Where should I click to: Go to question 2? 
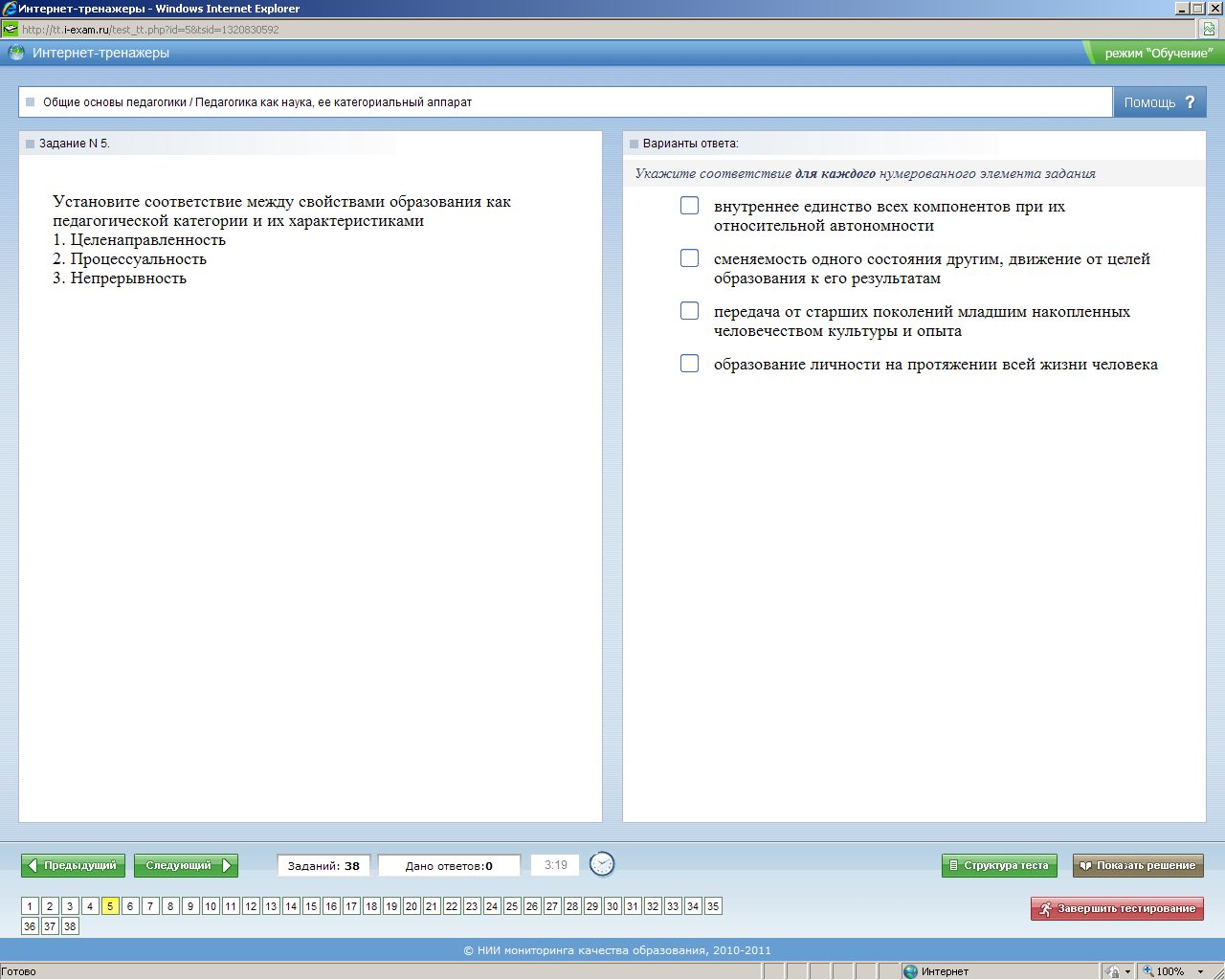tap(50, 906)
